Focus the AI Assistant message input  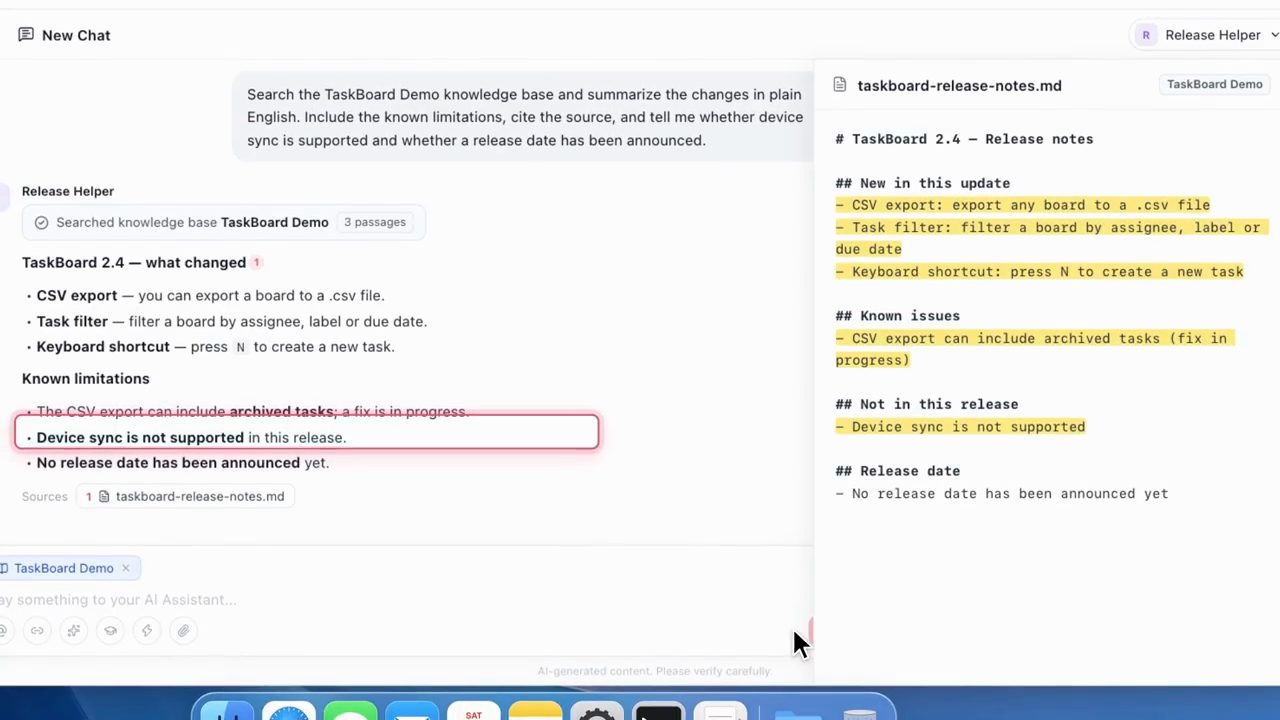pyautogui.click(x=400, y=600)
